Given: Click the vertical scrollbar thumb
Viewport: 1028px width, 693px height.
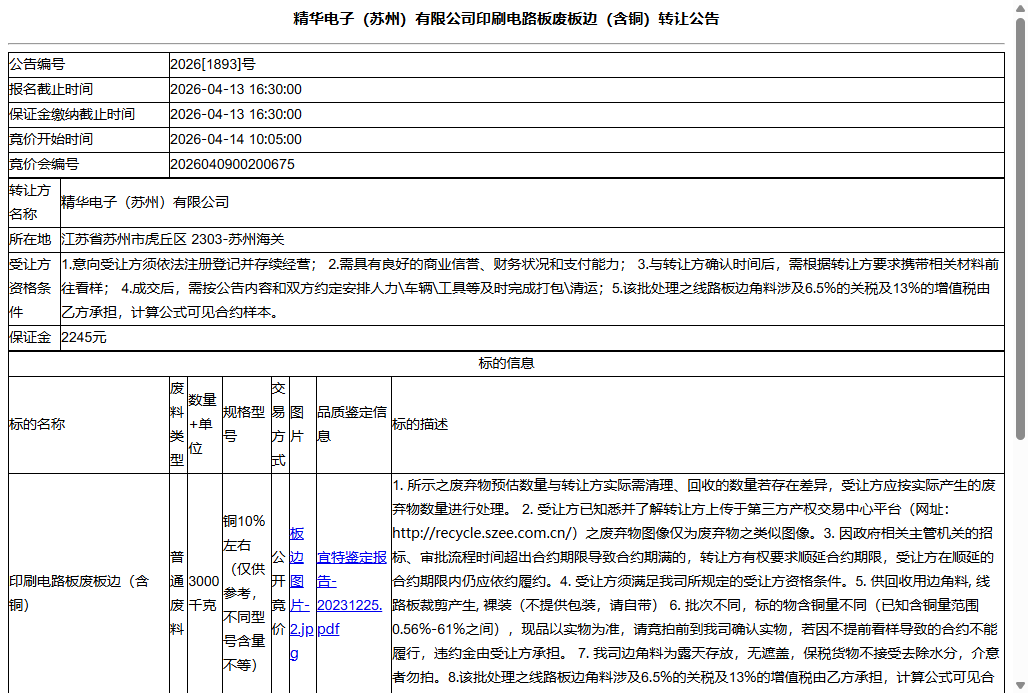Looking at the screenshot, I should tap(1020, 229).
